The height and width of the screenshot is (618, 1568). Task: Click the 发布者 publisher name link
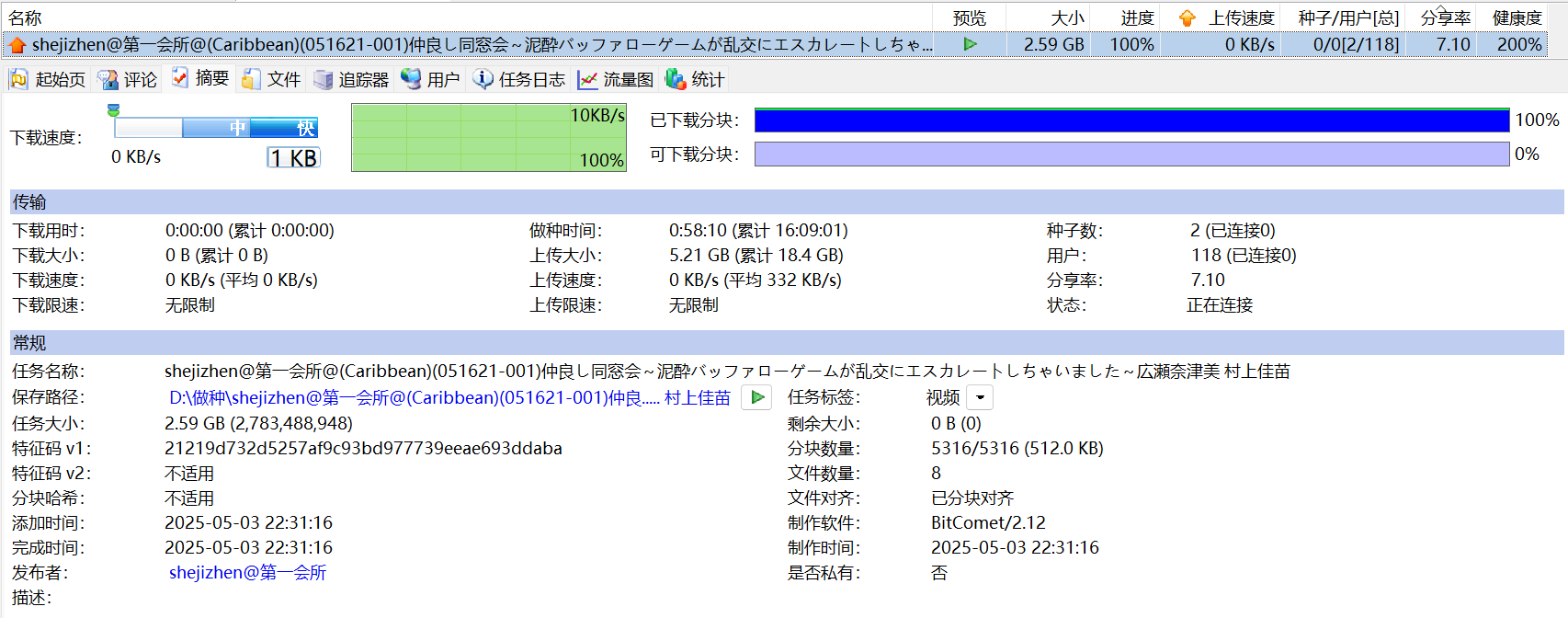pyautogui.click(x=247, y=573)
